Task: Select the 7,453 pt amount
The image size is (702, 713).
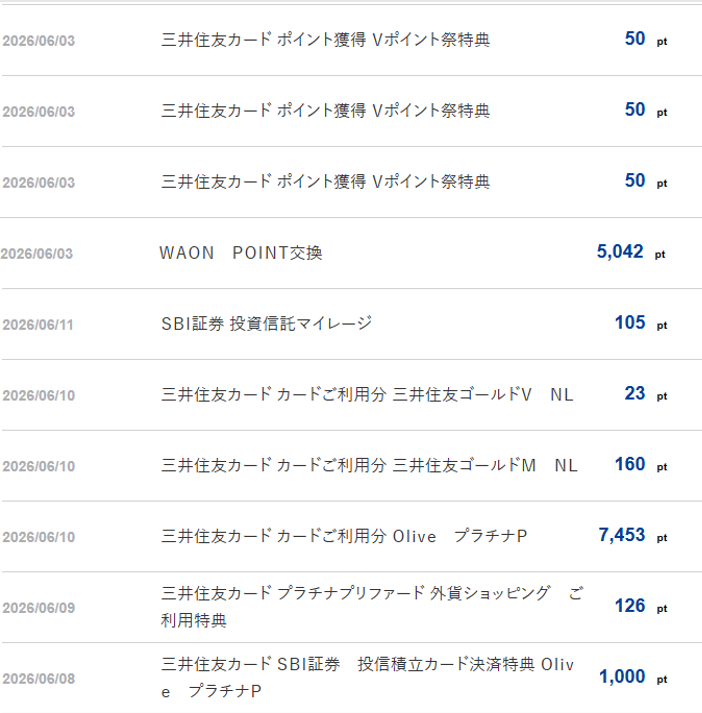Action: tap(633, 535)
